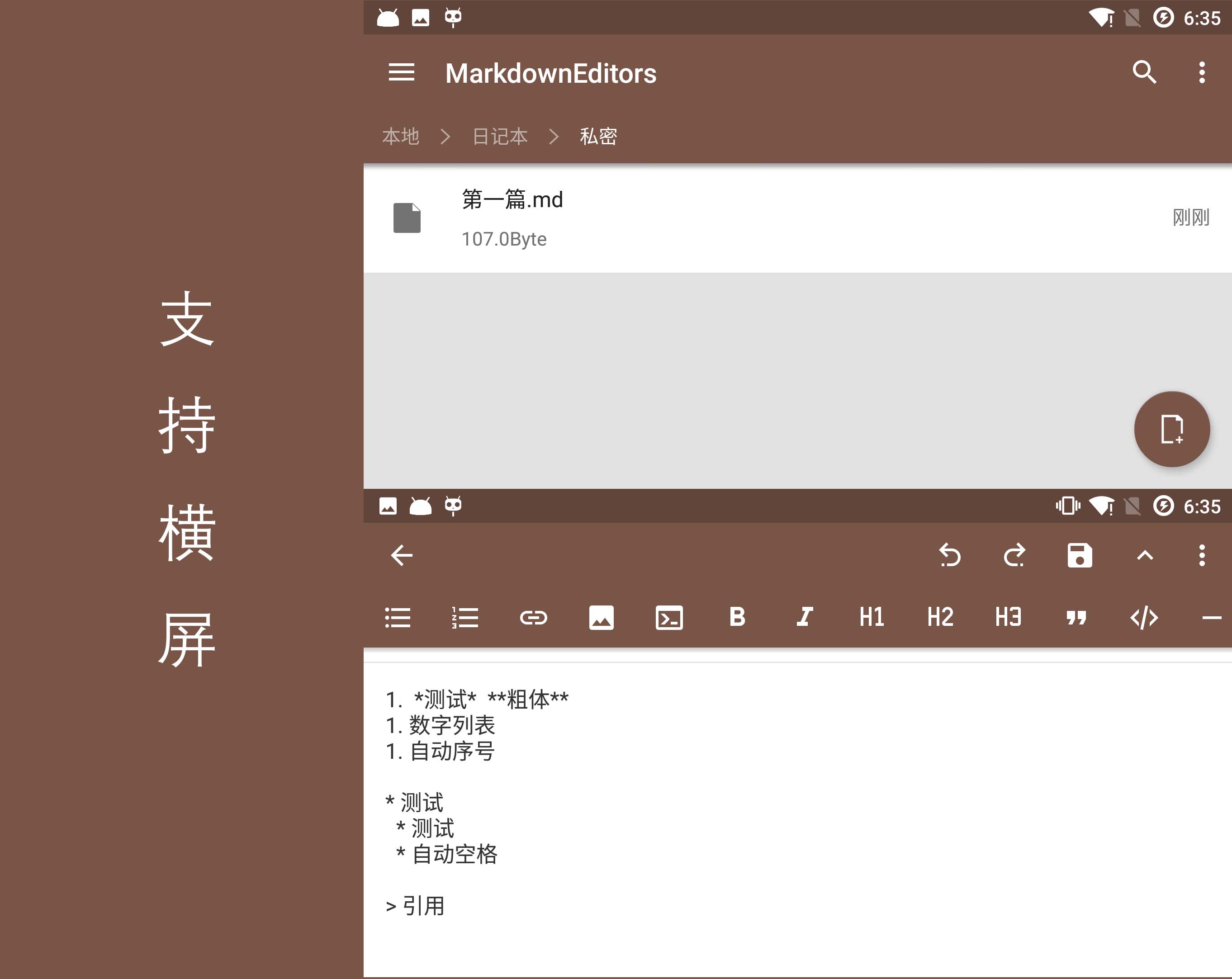Insert an image into the document
Image resolution: width=1232 pixels, height=979 pixels.
601,617
